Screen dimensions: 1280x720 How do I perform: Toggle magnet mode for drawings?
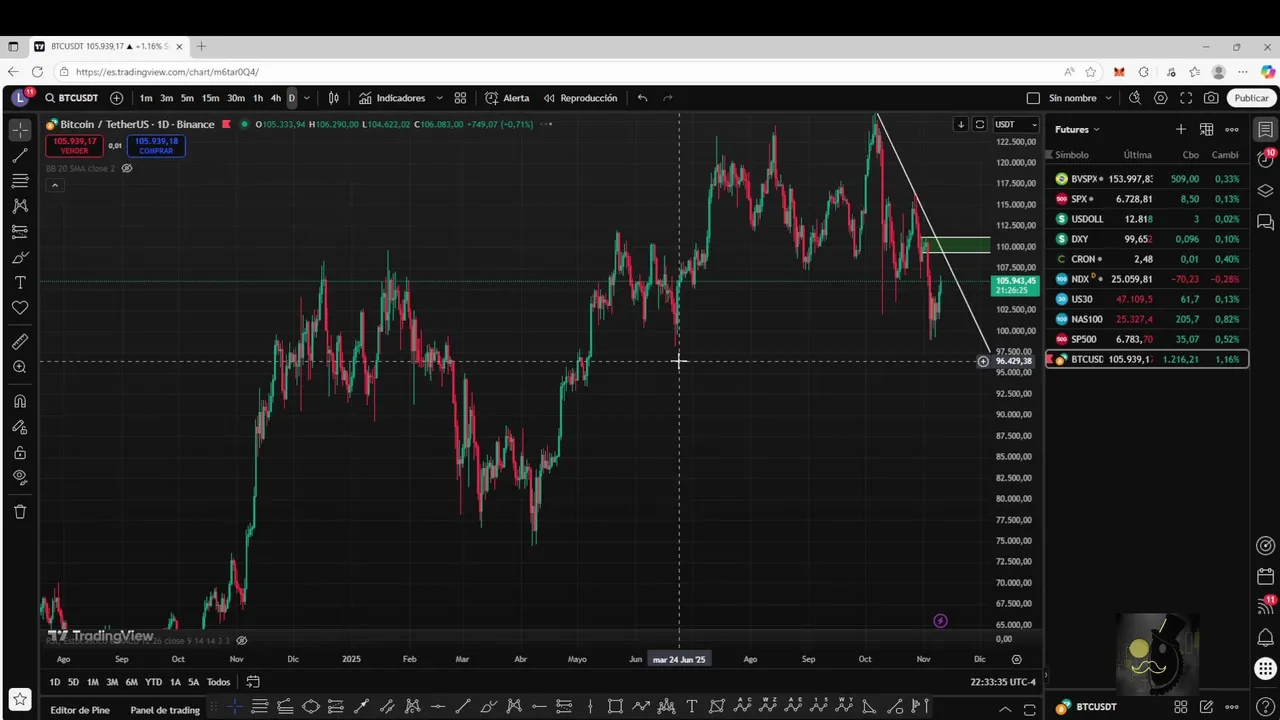click(x=20, y=401)
